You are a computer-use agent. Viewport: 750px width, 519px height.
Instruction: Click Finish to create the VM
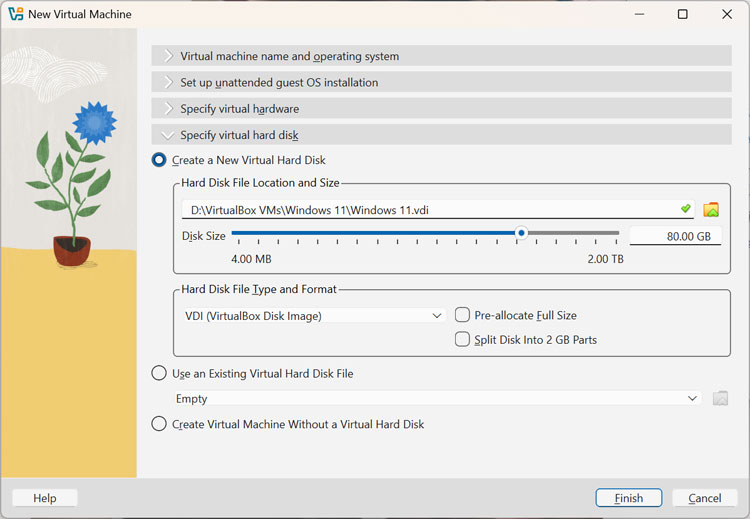[x=629, y=498]
